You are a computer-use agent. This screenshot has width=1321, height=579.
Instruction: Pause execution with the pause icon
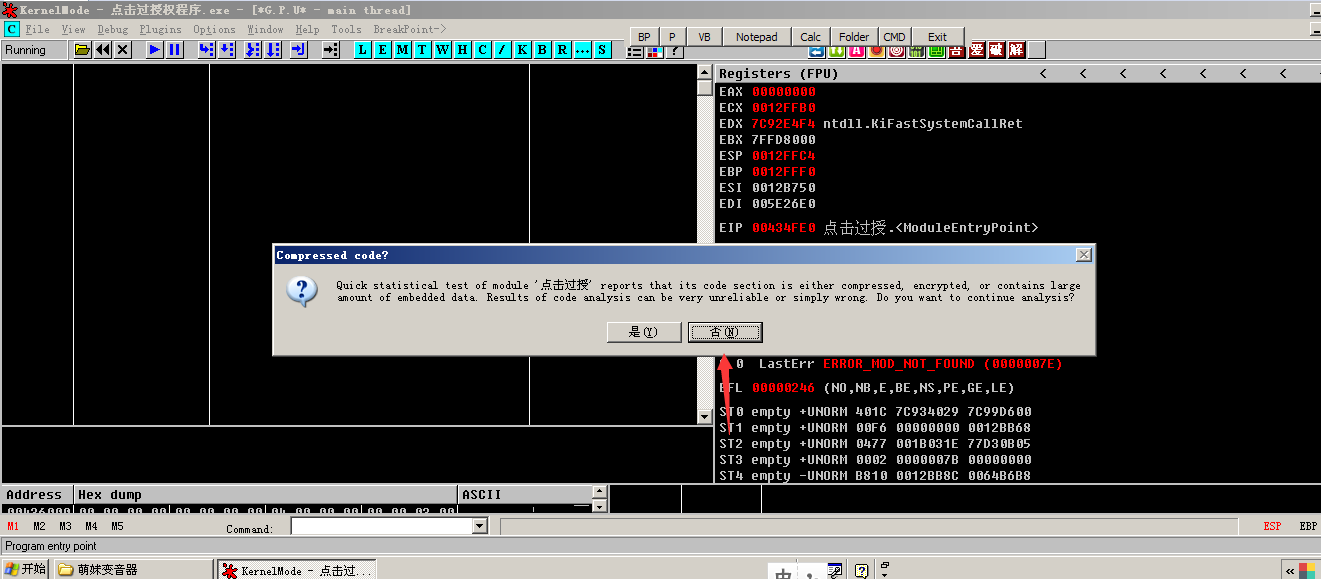175,50
